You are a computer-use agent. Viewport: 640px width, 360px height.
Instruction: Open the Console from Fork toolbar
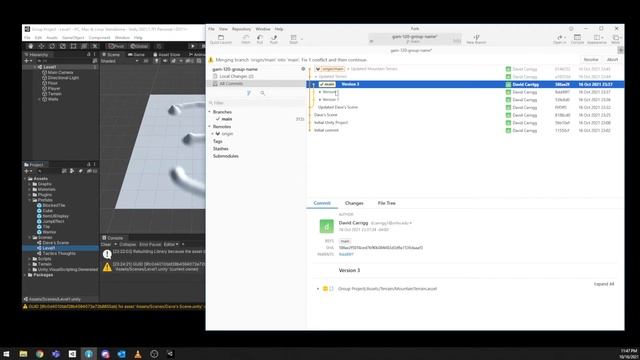[577, 39]
